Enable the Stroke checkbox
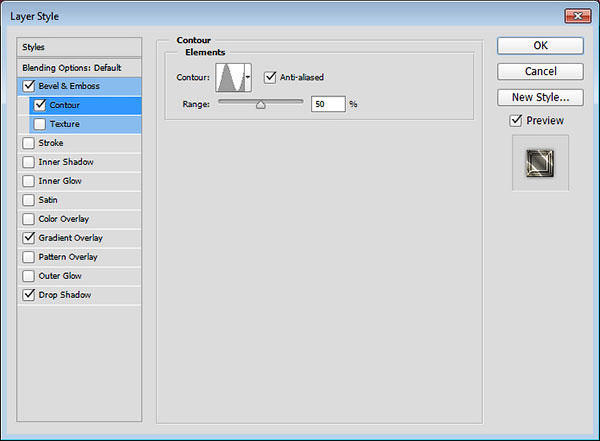 (x=29, y=143)
